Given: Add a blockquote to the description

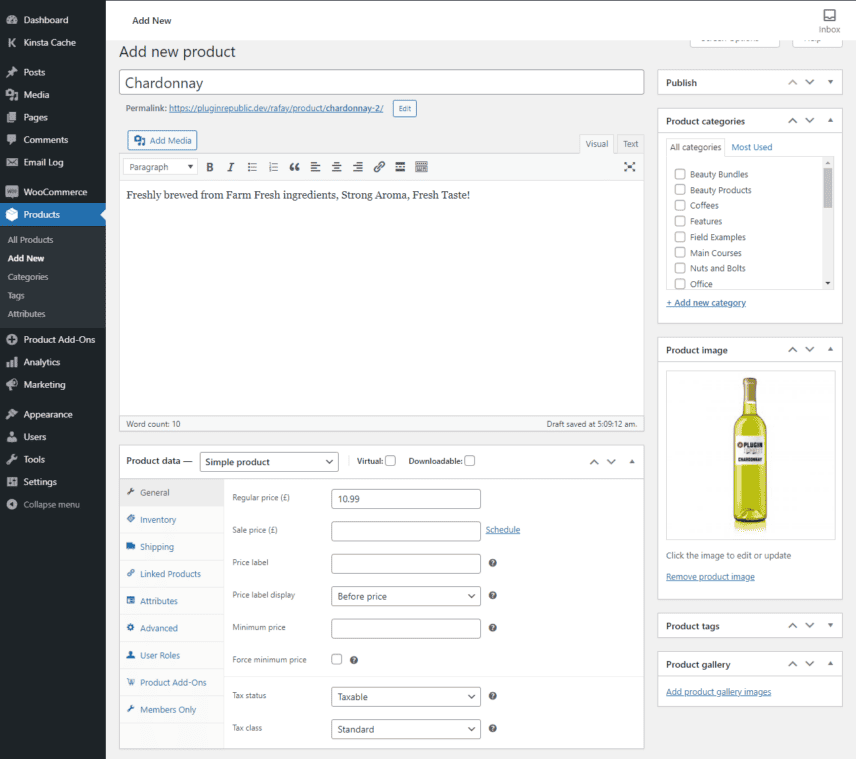Looking at the screenshot, I should coord(295,167).
